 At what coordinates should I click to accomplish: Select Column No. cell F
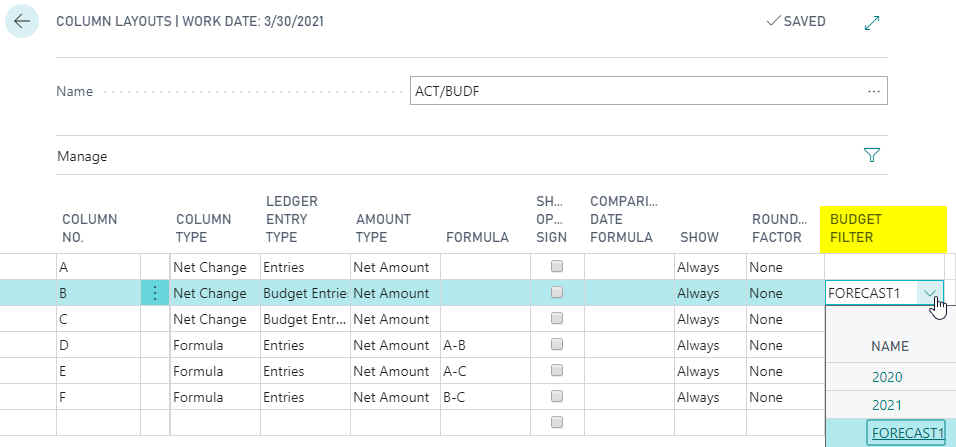pyautogui.click(x=98, y=397)
